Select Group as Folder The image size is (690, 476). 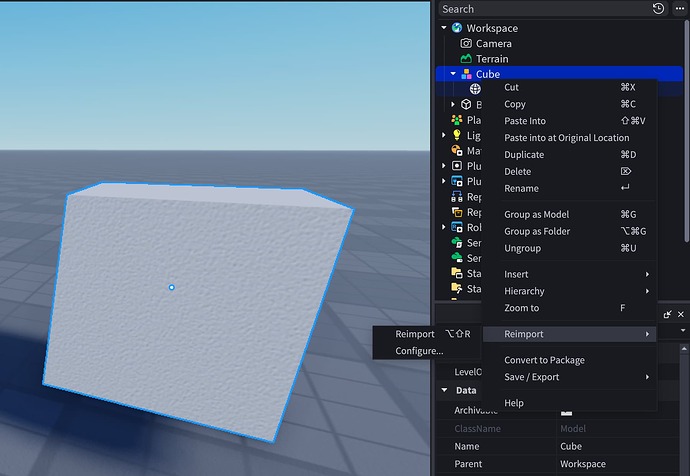pos(570,231)
